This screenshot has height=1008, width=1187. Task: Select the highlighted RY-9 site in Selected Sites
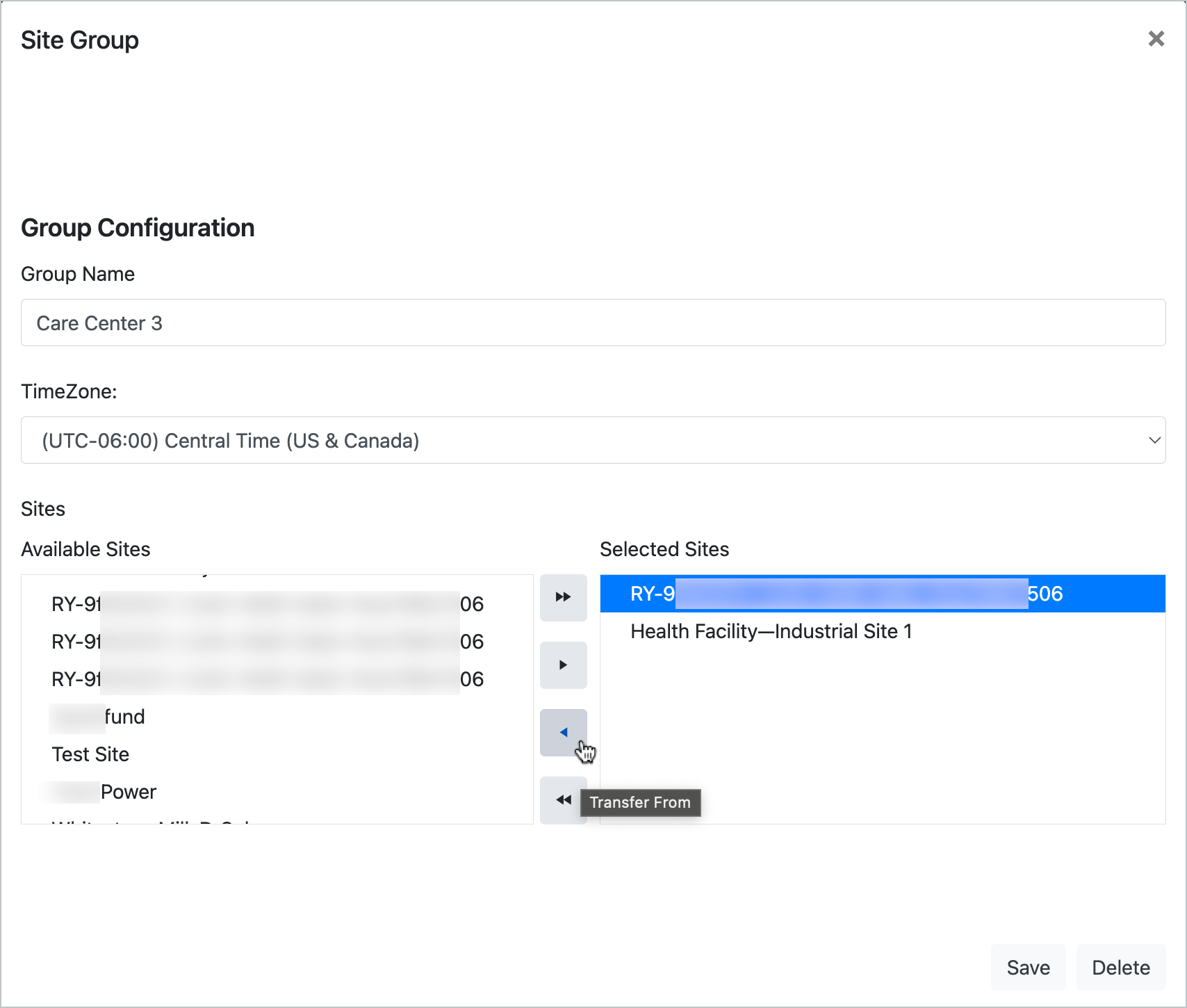click(846, 594)
